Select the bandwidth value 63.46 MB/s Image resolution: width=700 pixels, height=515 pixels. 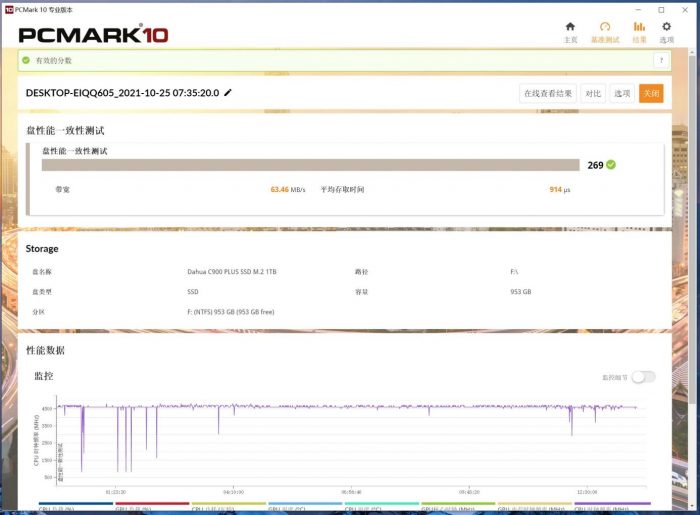point(287,189)
